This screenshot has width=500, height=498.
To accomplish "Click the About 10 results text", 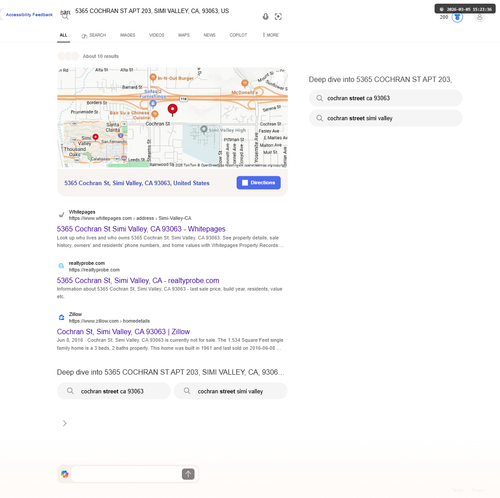I will pos(101,56).
